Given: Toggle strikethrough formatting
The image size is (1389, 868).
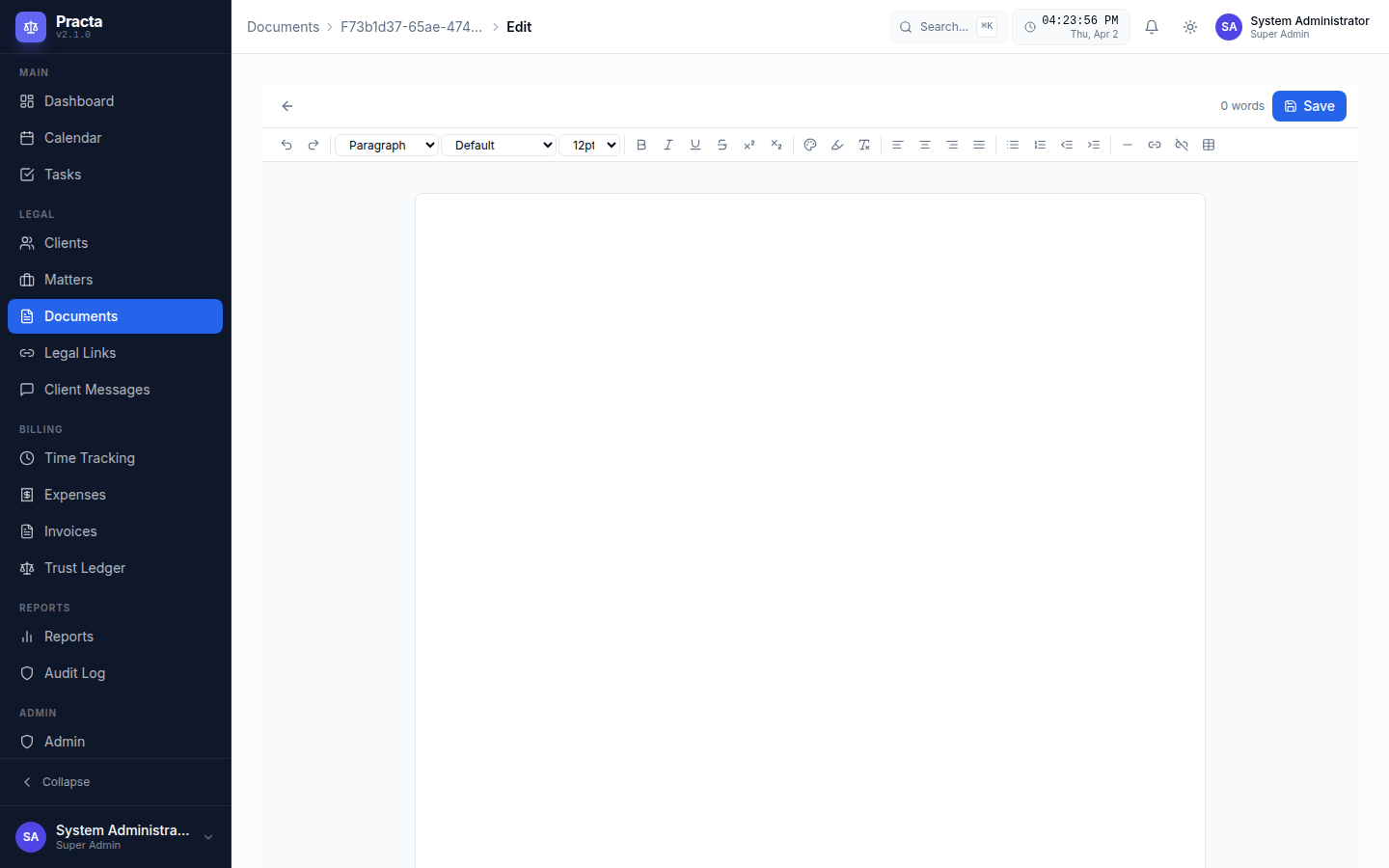Looking at the screenshot, I should [x=722, y=145].
